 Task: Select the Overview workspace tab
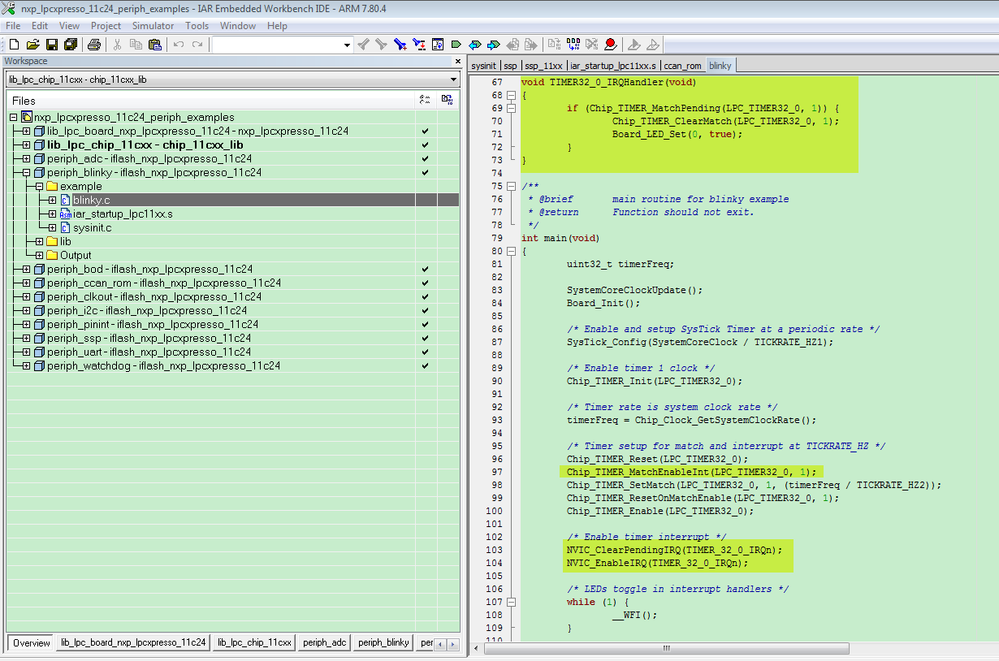click(31, 643)
